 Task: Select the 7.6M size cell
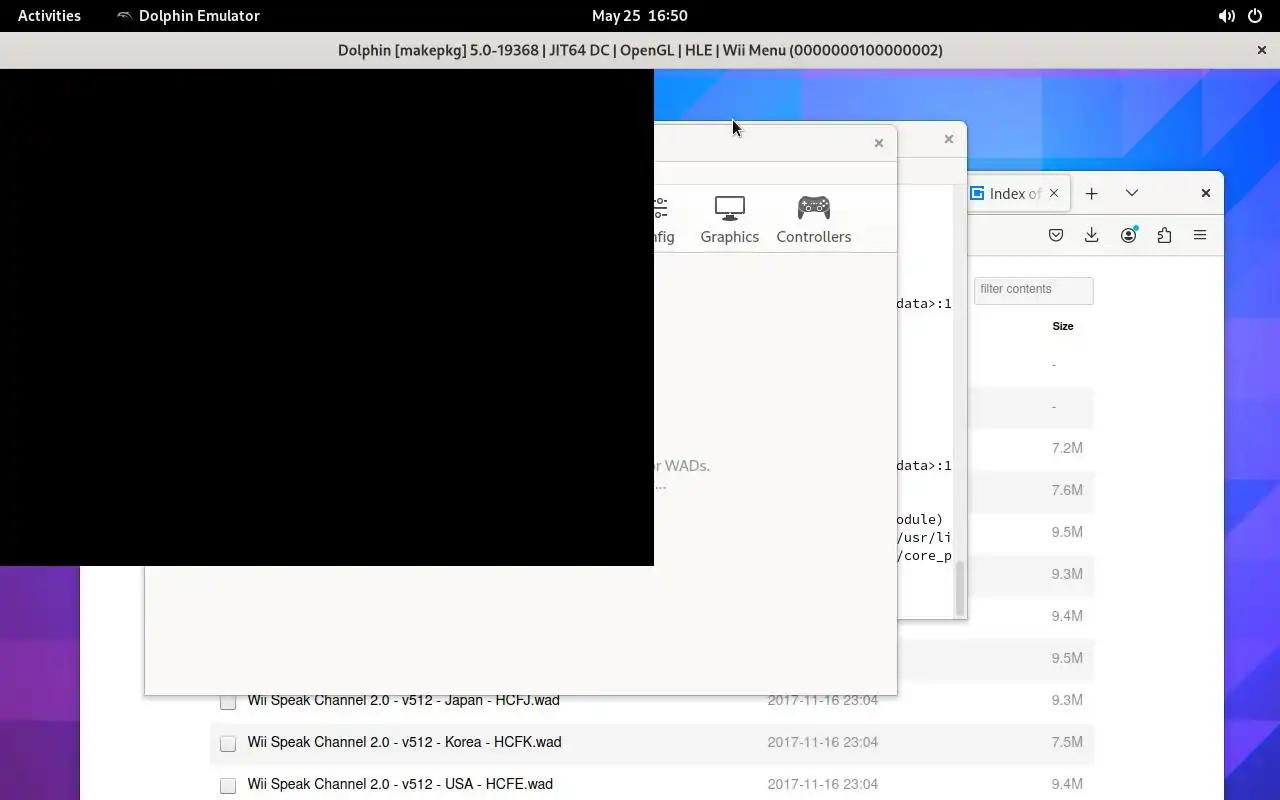coord(1067,490)
